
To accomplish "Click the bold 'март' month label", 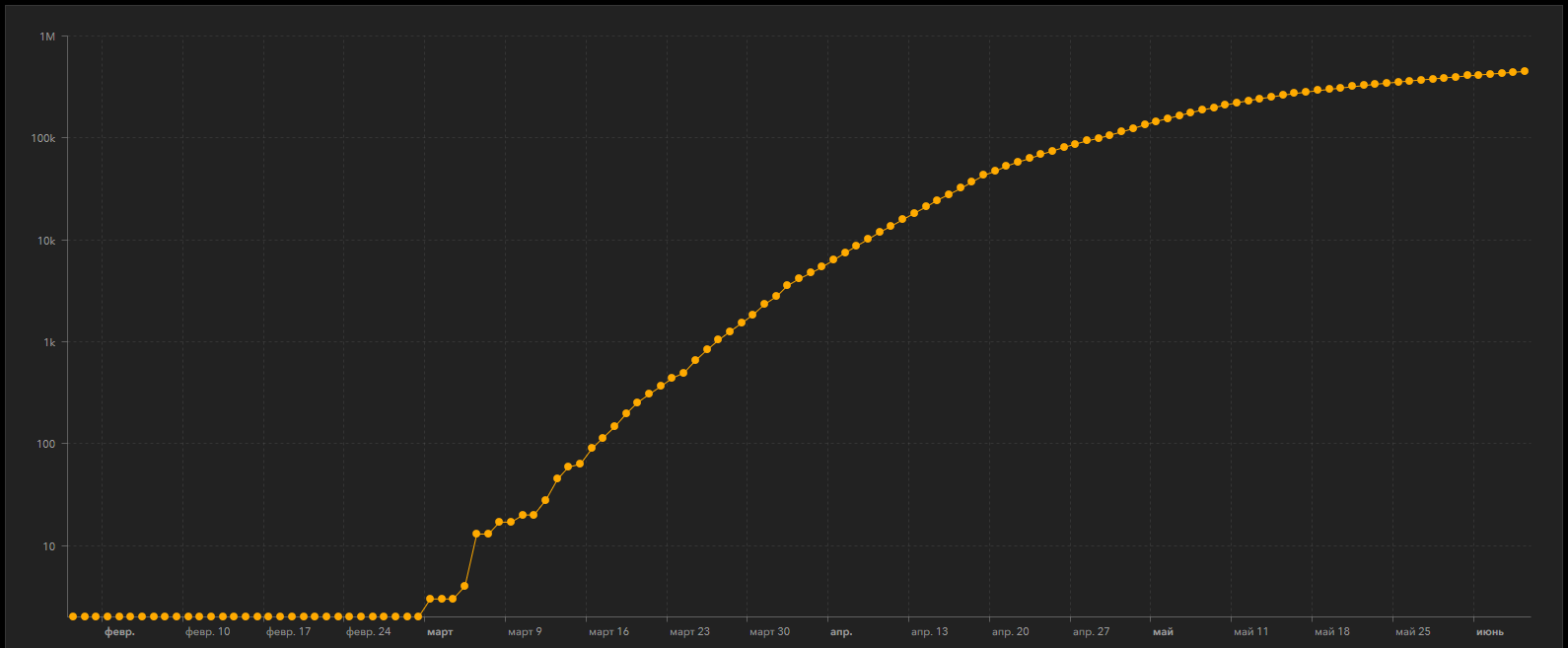I will click(440, 632).
